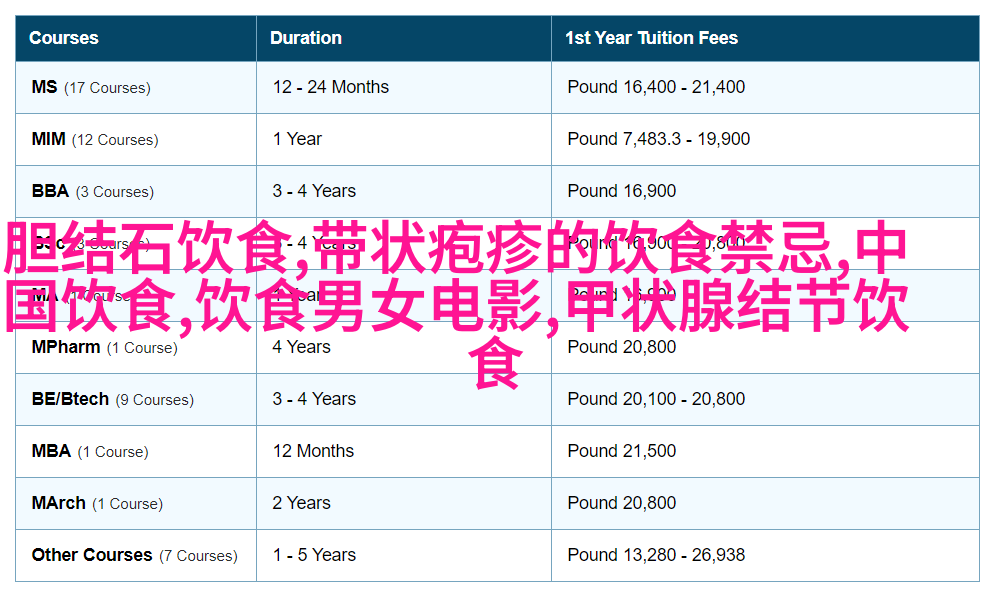Open the MS courses link
991x597 pixels.
[x=45, y=87]
